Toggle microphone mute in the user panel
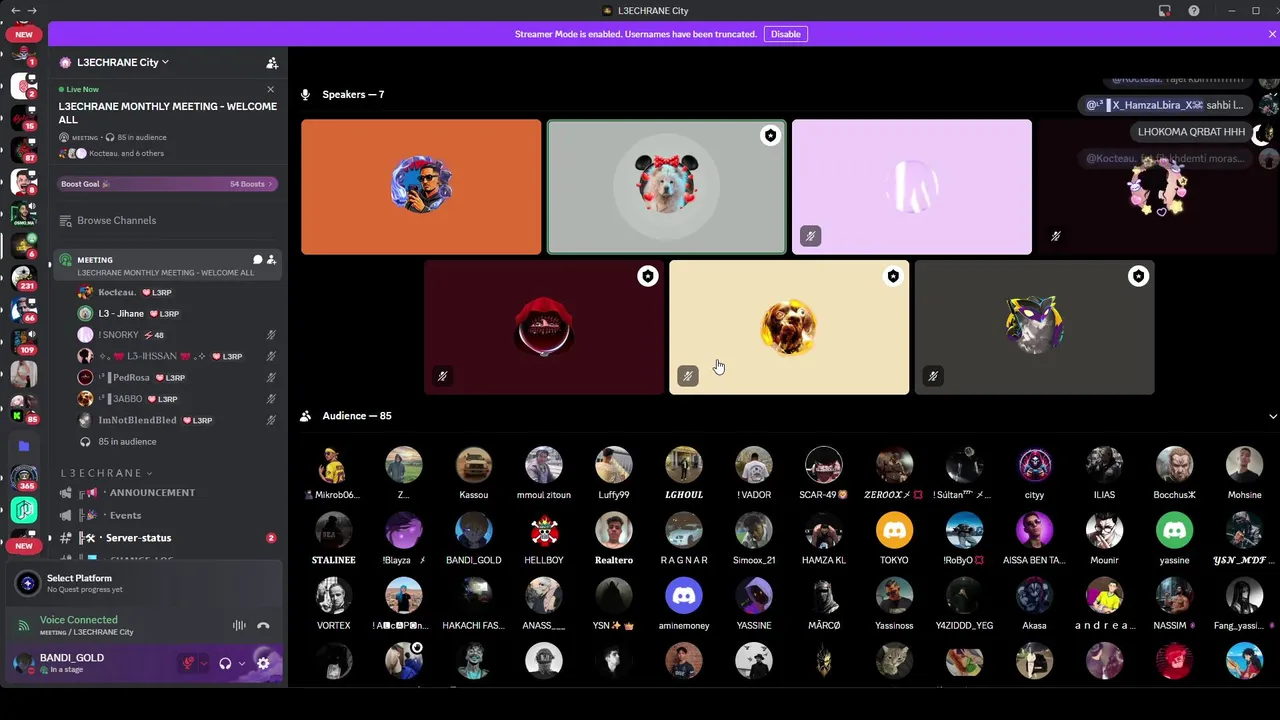Viewport: 1280px width, 720px height. pyautogui.click(x=187, y=663)
